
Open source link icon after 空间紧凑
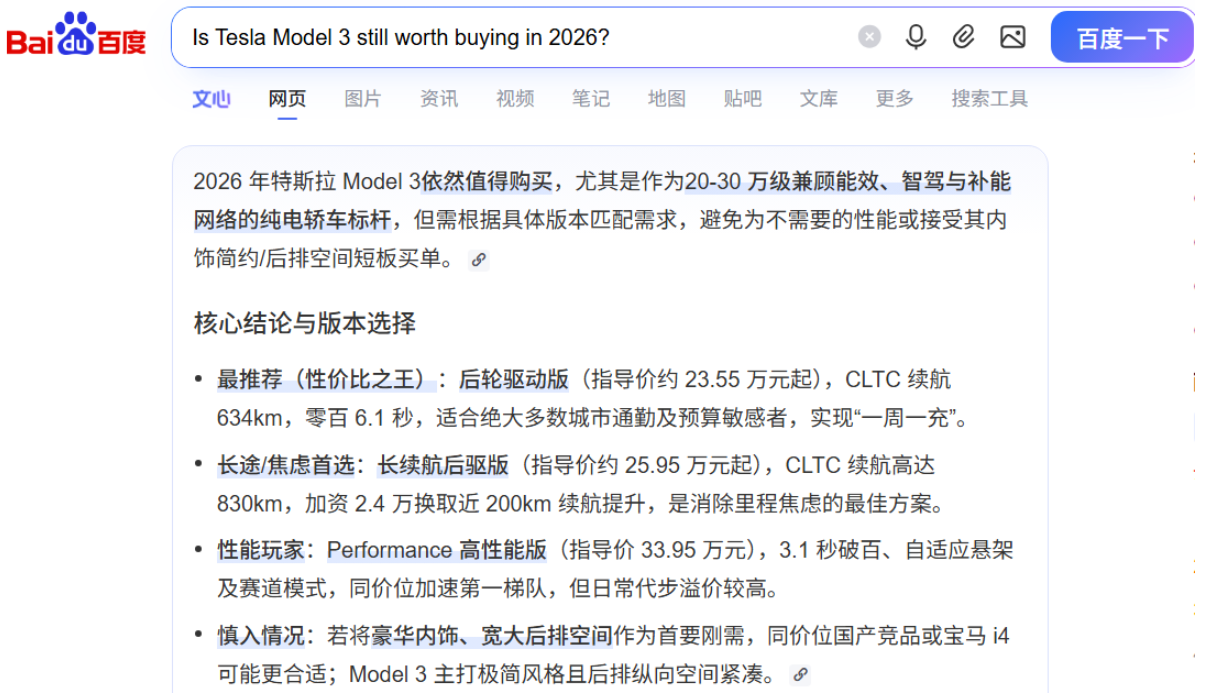pos(799,675)
